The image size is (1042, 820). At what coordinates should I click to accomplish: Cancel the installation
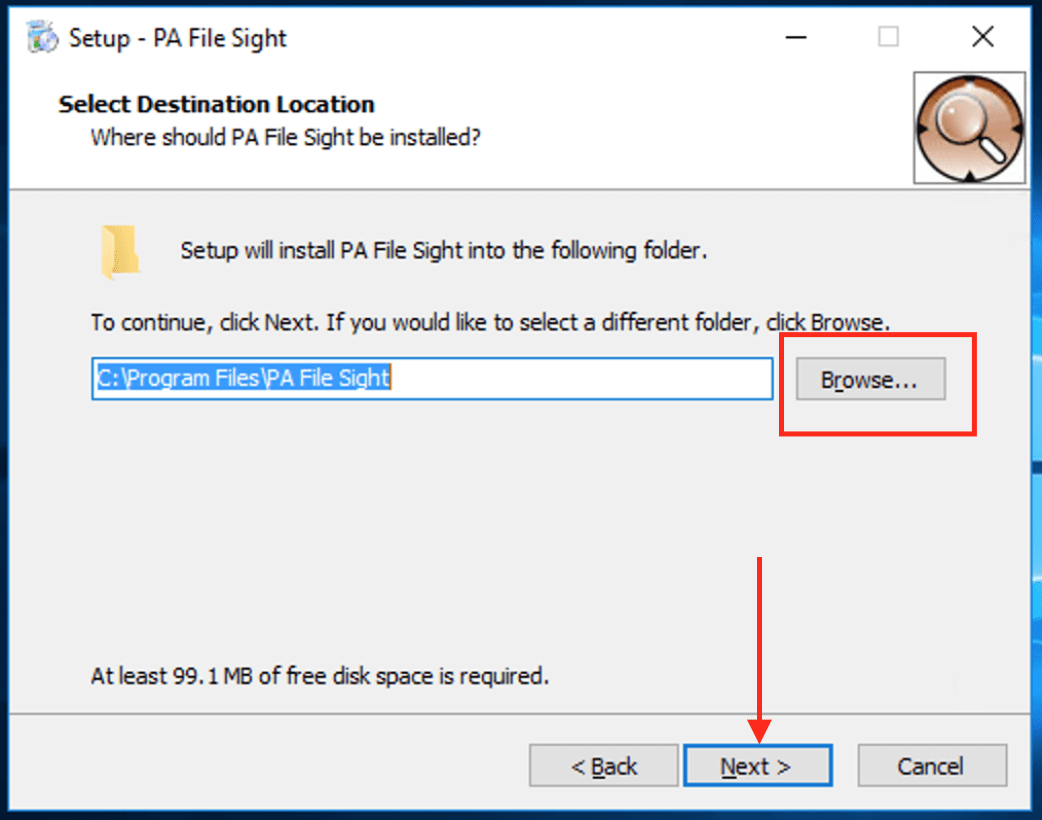click(931, 767)
